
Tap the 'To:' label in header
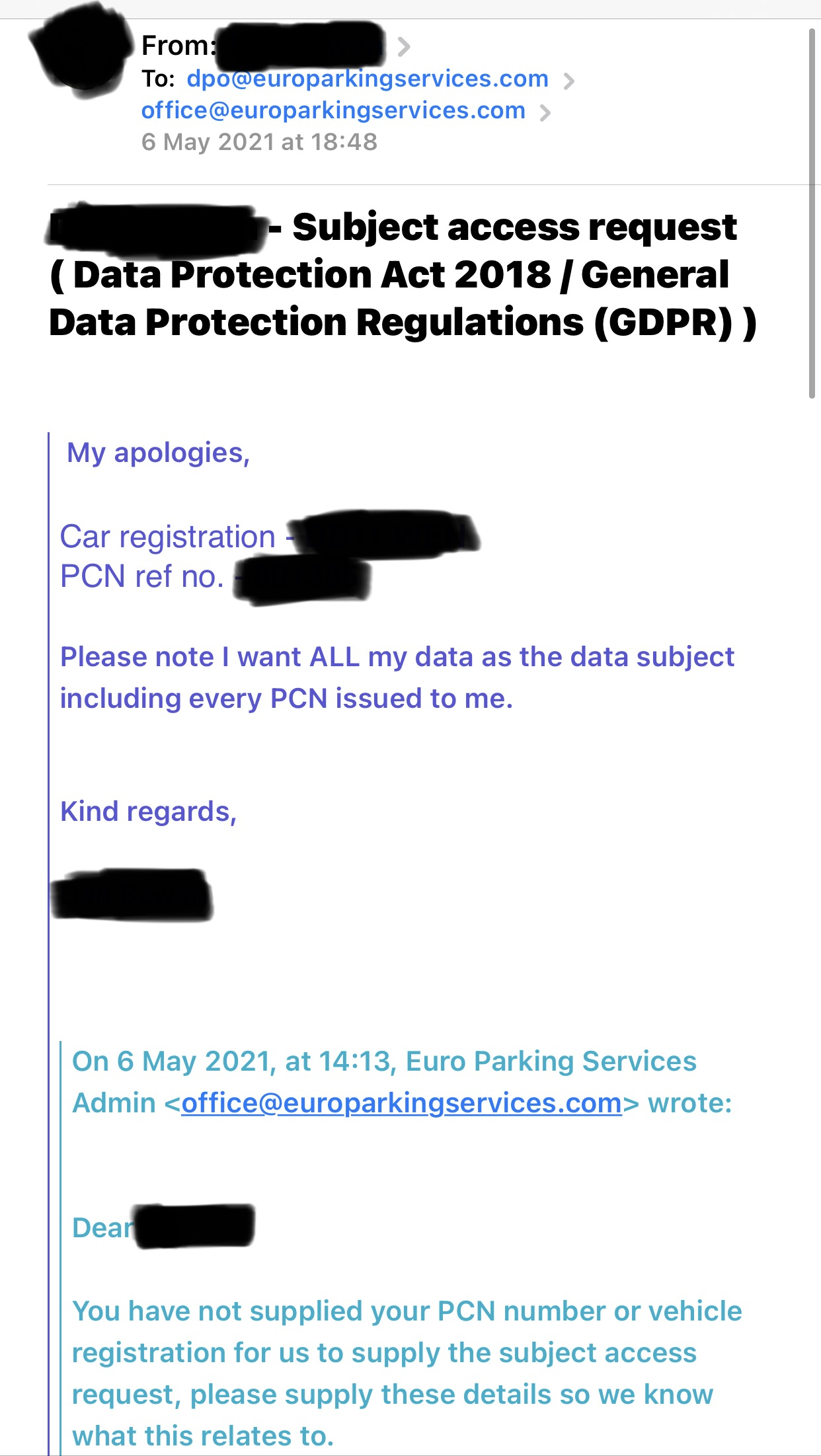pyautogui.click(x=158, y=79)
